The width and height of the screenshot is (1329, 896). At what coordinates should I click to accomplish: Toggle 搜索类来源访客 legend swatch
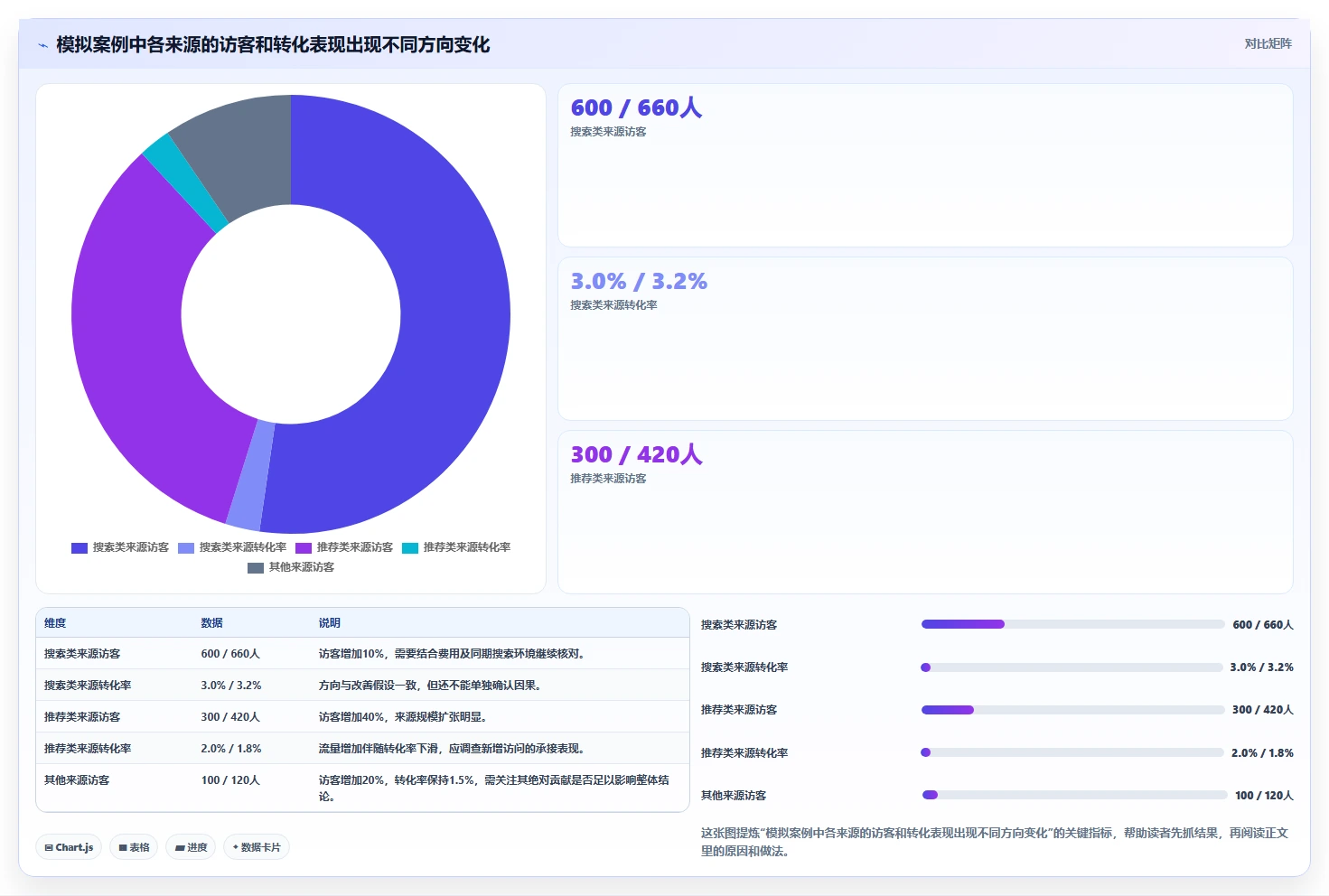click(80, 547)
